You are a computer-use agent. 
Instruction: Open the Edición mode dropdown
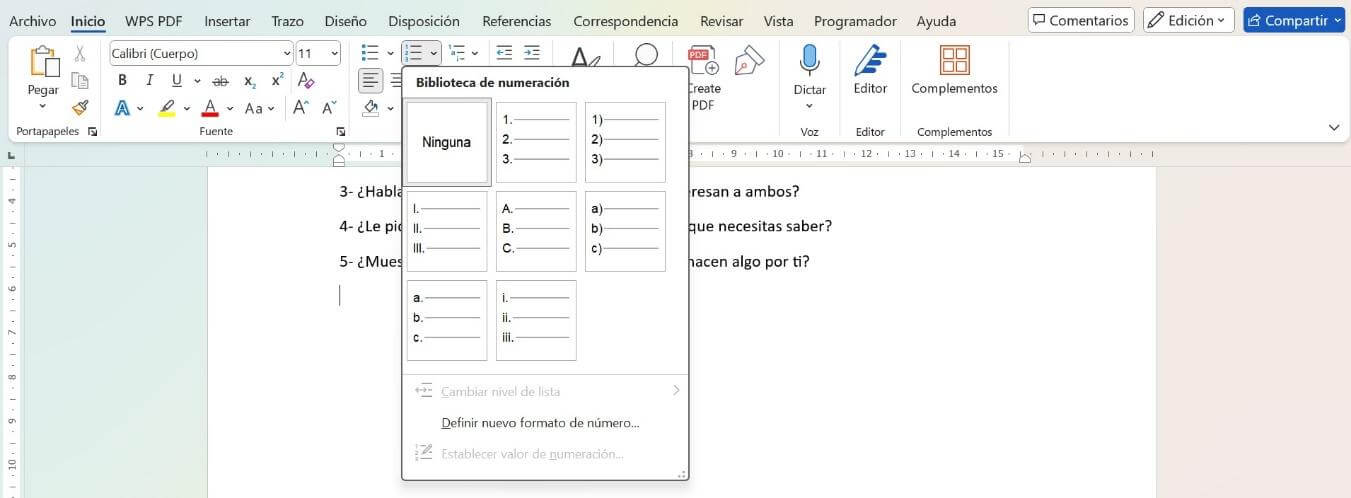pyautogui.click(x=1189, y=20)
